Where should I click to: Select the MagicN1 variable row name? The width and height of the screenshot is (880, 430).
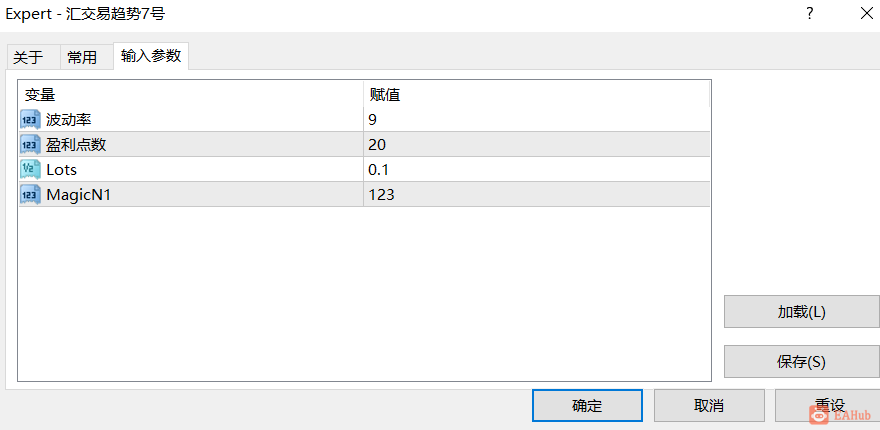78,195
